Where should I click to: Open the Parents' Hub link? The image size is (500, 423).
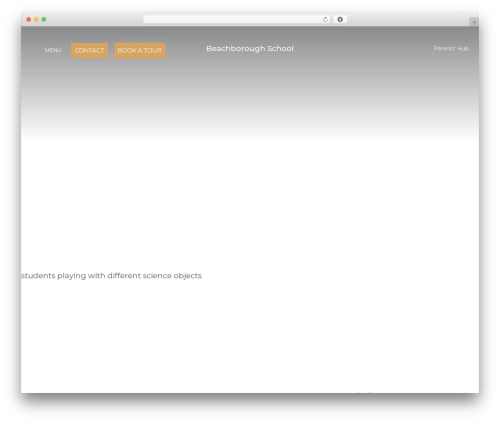pos(451,49)
